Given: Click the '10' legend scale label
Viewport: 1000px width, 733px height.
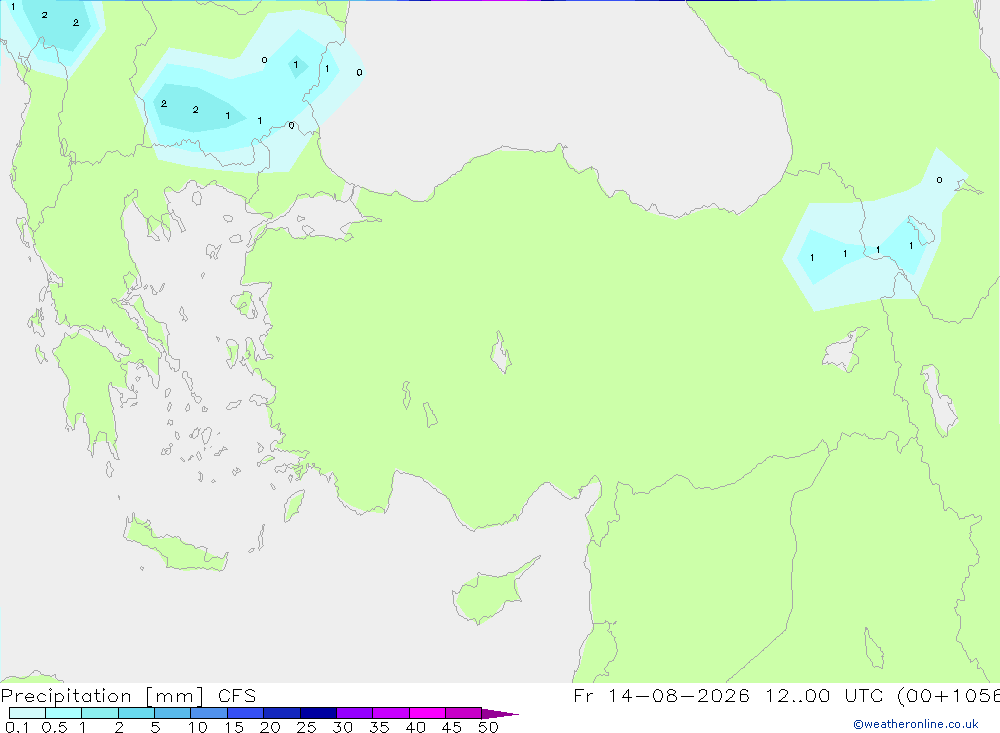Looking at the screenshot, I should coord(198,727).
